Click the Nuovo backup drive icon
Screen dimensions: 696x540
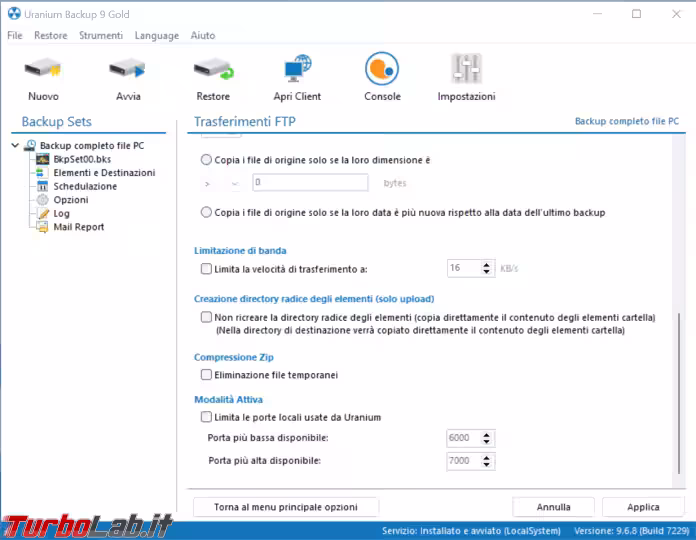[43, 69]
